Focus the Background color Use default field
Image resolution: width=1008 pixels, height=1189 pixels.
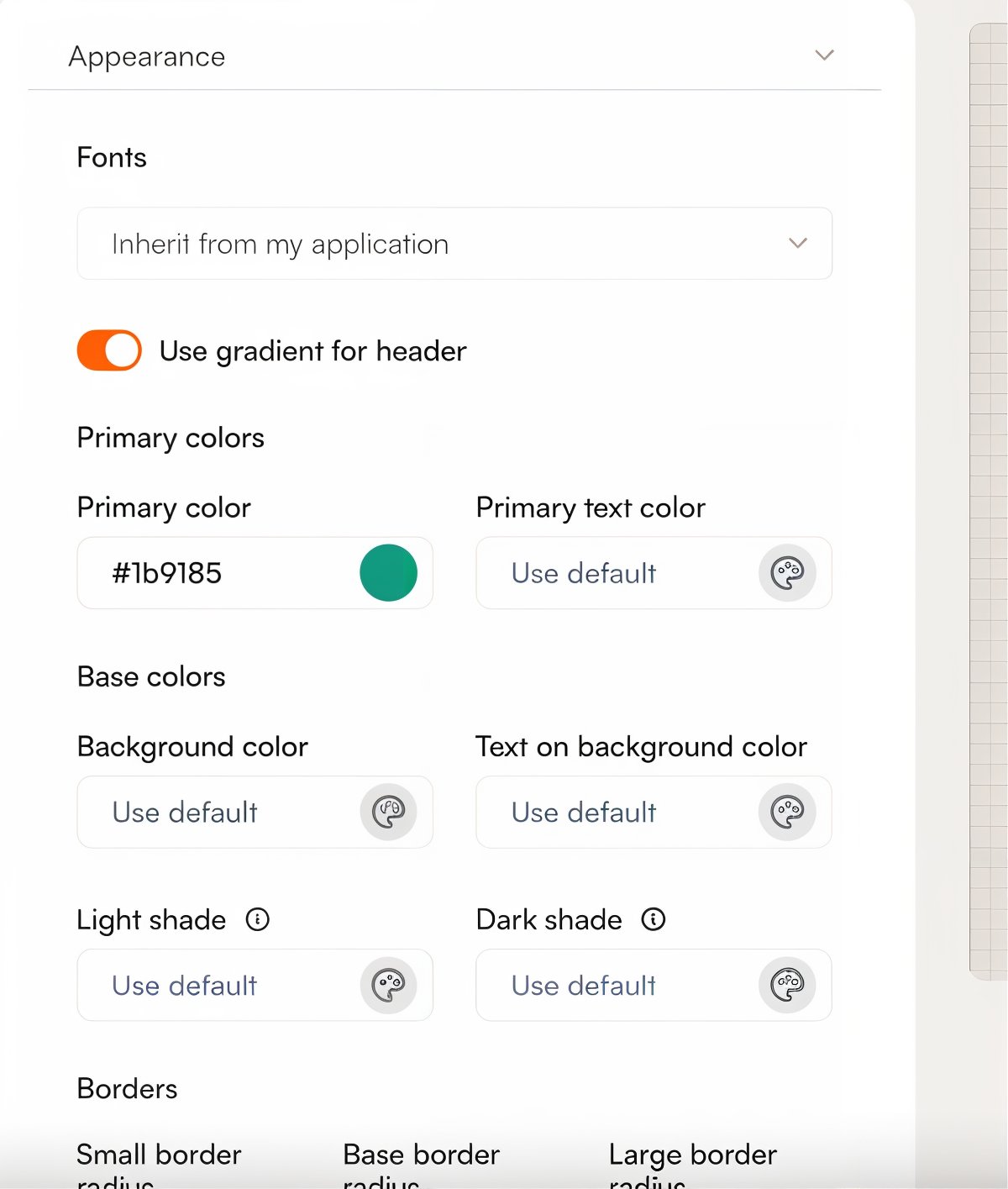255,812
